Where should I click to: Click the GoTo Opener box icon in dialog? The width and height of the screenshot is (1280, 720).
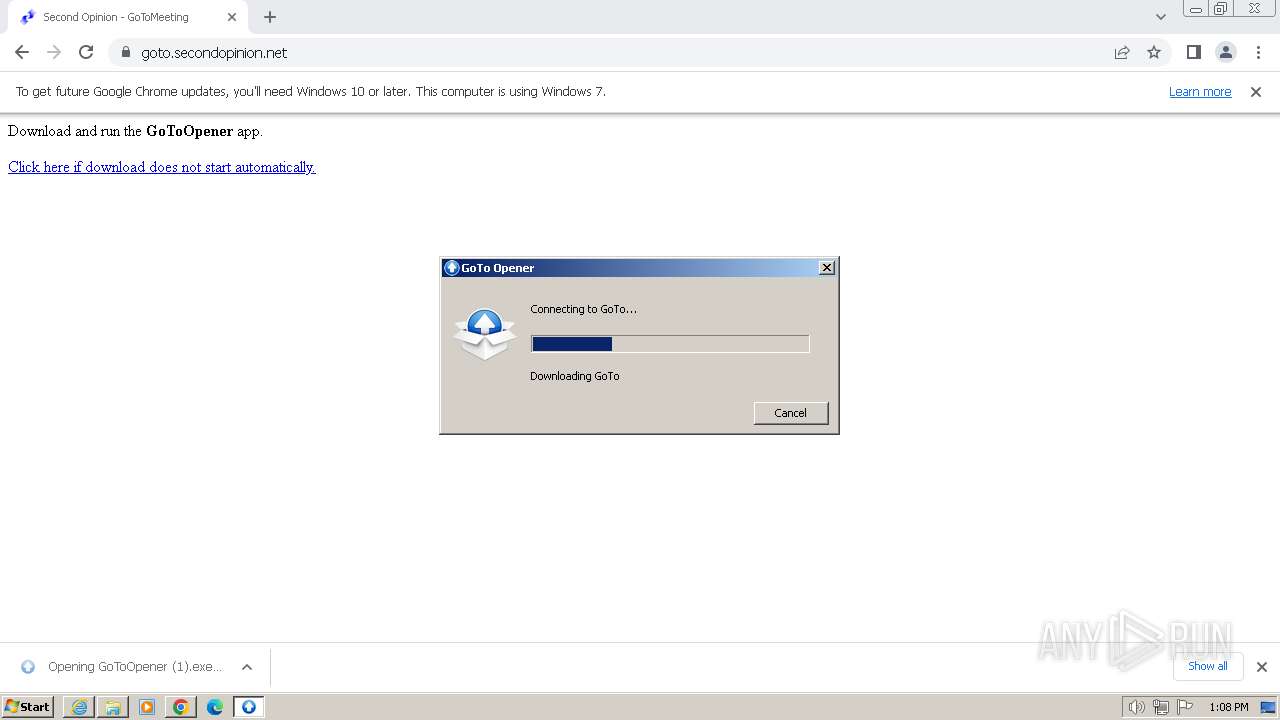[485, 335]
